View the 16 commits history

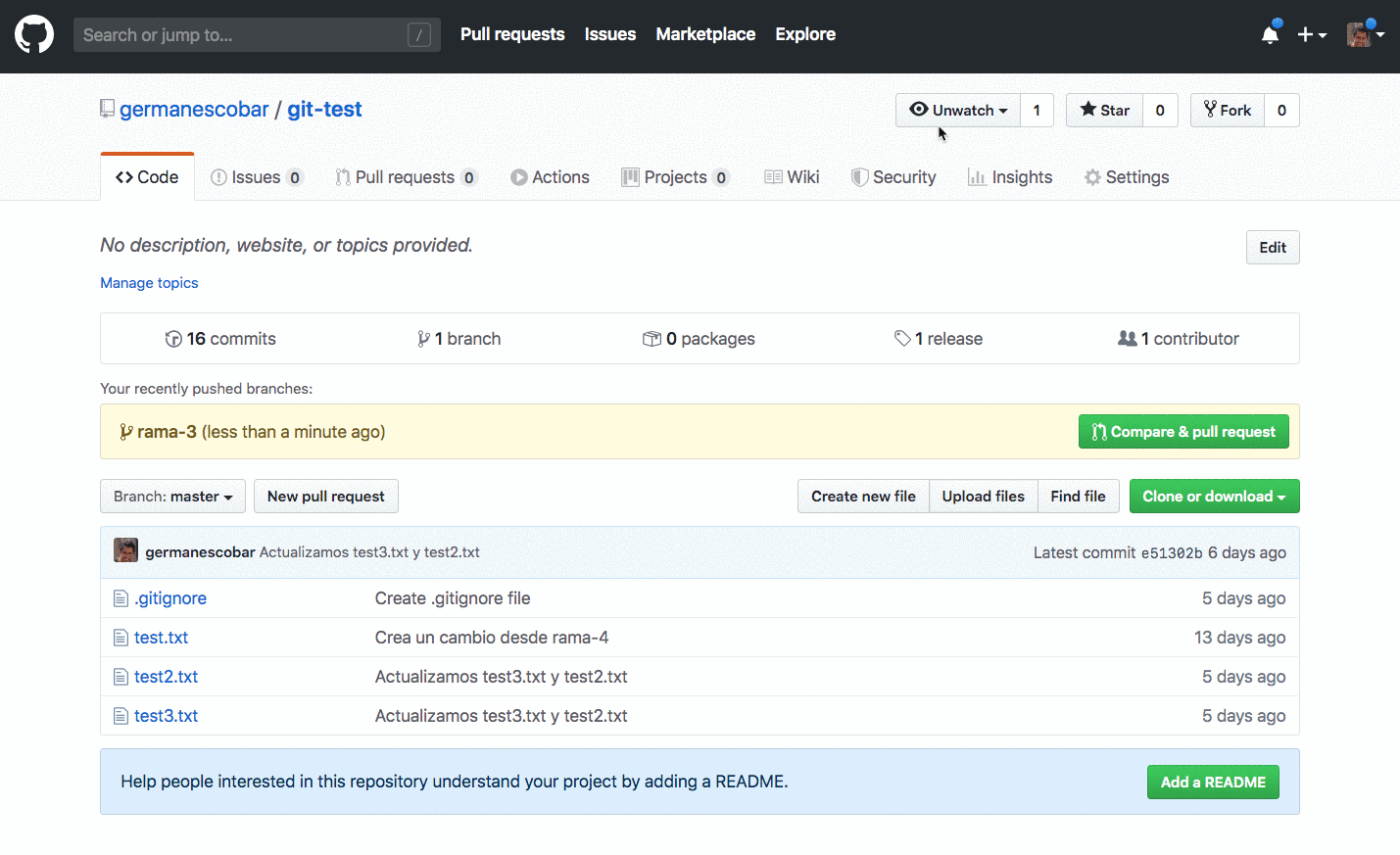point(220,339)
